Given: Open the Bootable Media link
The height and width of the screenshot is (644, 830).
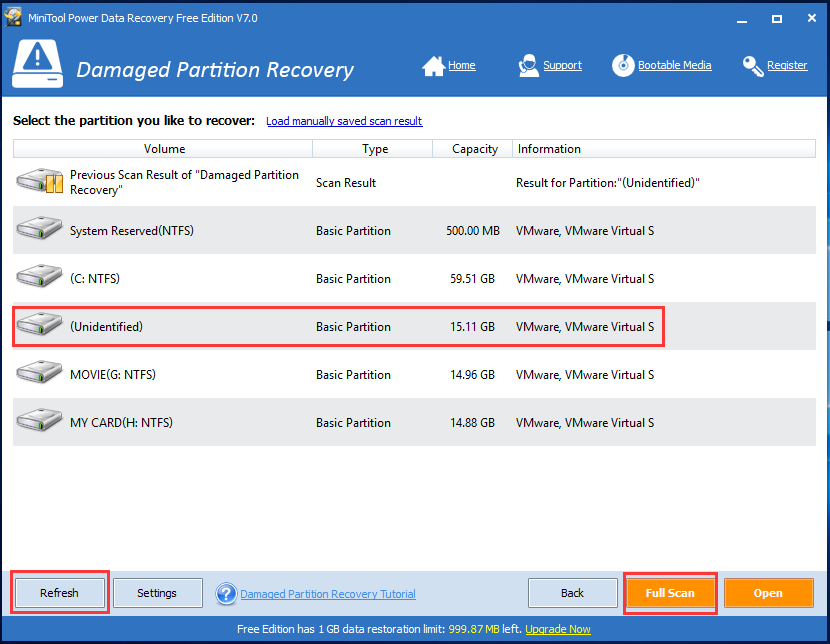Looking at the screenshot, I should pos(674,65).
